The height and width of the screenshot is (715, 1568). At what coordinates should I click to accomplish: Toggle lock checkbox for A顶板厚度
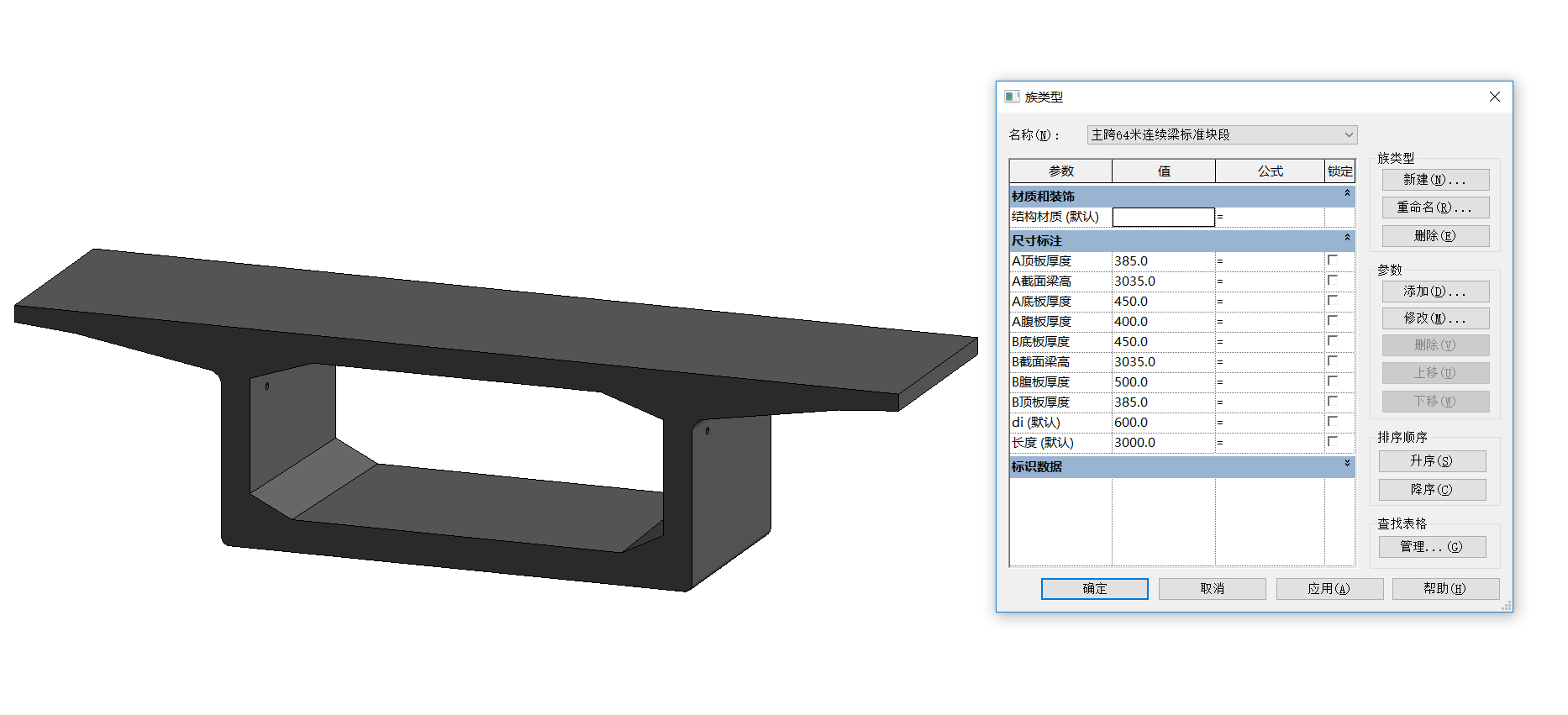point(1333,260)
